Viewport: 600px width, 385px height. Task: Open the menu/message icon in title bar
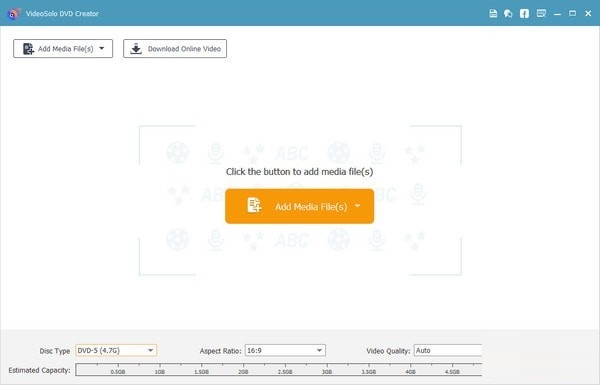541,14
